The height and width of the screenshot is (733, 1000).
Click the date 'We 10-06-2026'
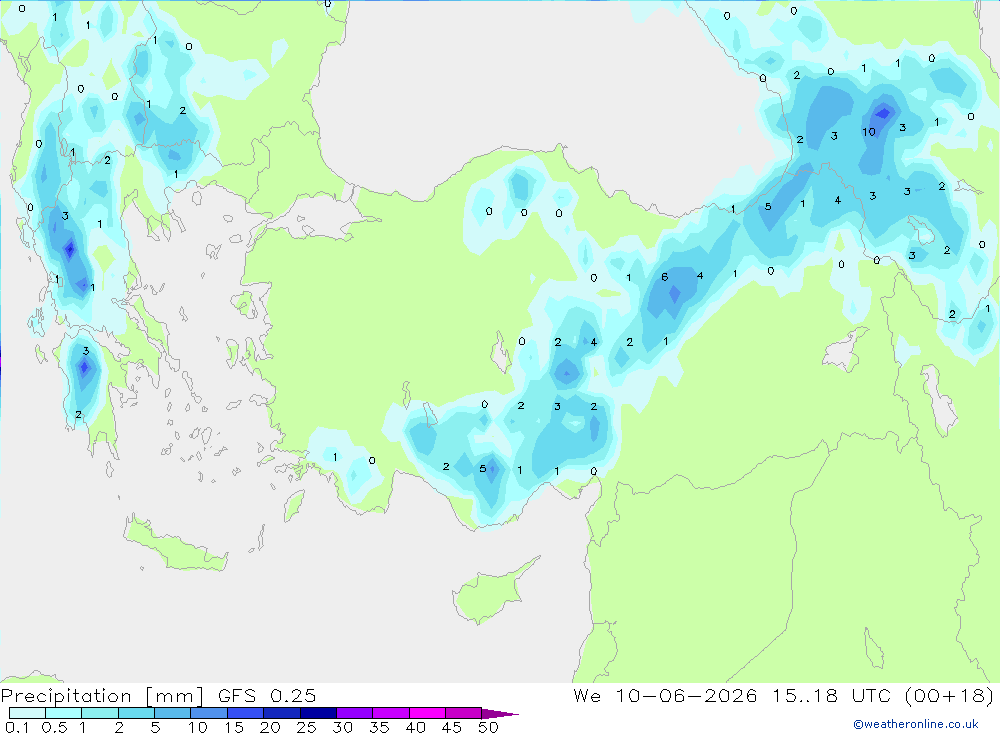[x=665, y=696]
